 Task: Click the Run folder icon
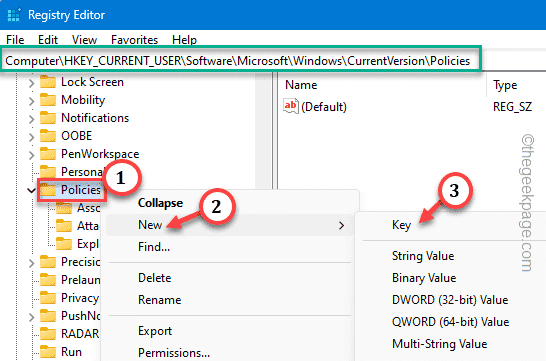coord(48,352)
